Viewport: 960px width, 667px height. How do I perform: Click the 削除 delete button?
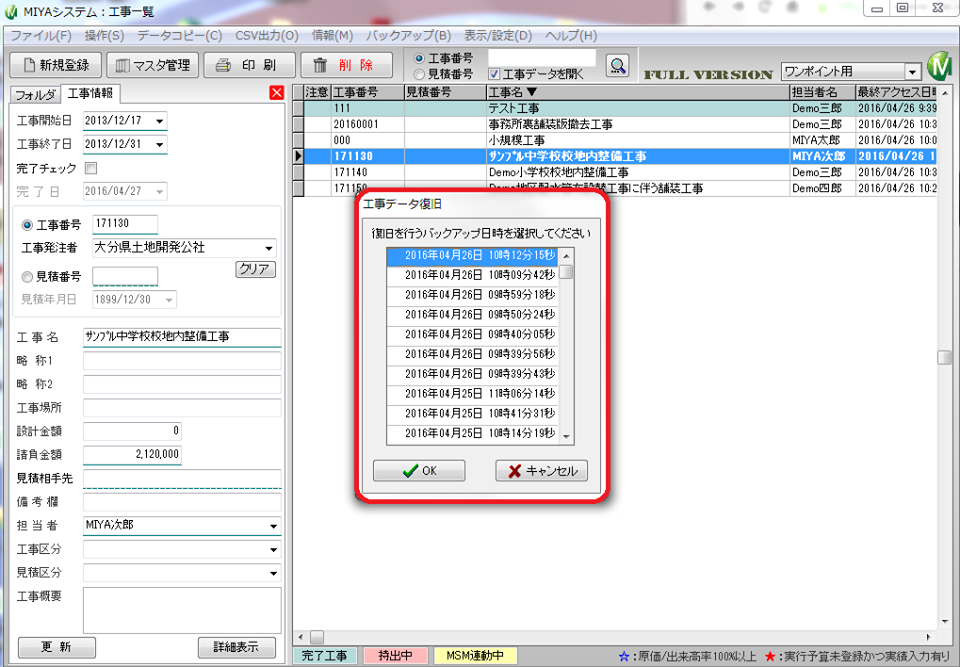click(346, 65)
